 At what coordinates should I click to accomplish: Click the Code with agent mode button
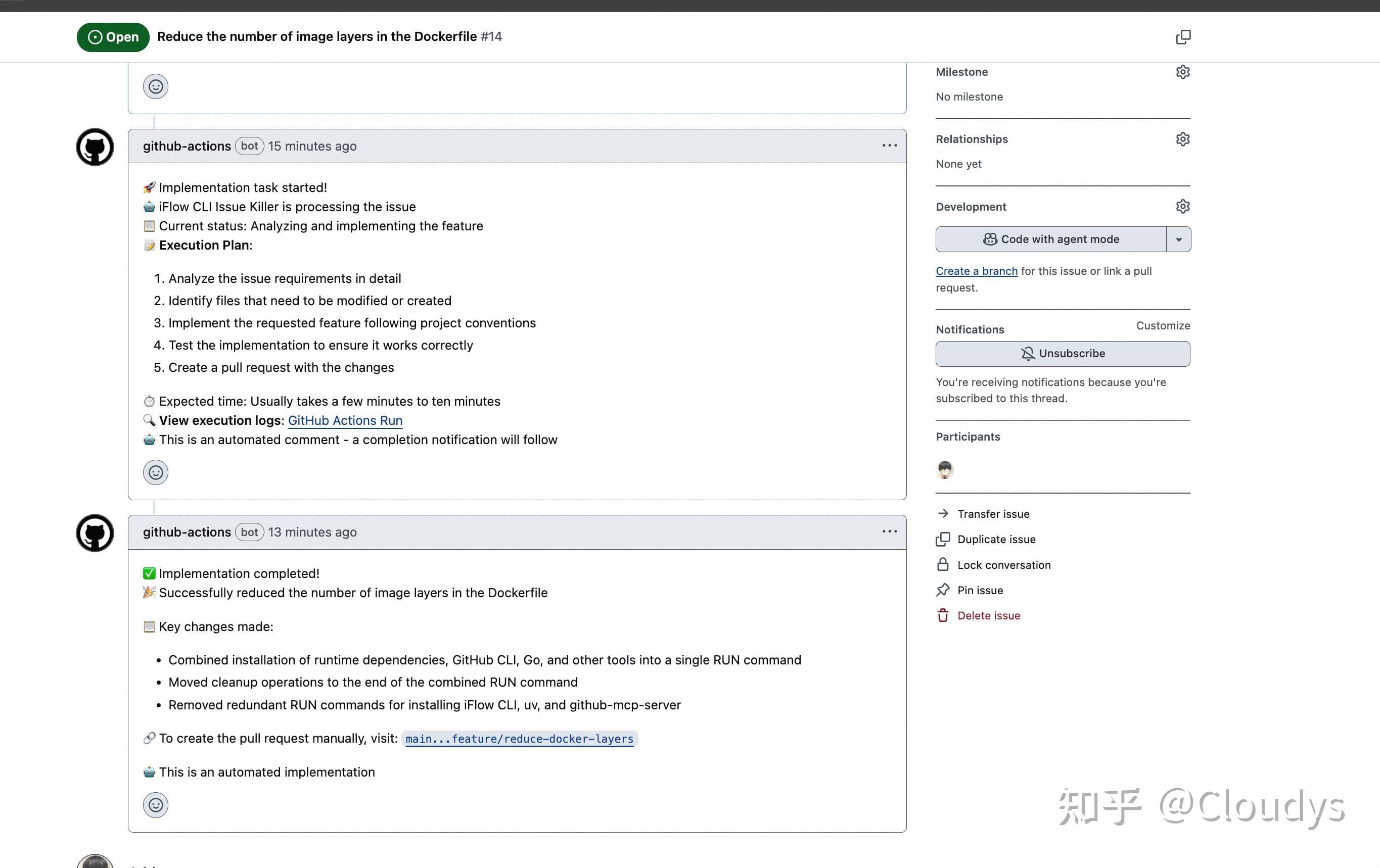tap(1050, 239)
